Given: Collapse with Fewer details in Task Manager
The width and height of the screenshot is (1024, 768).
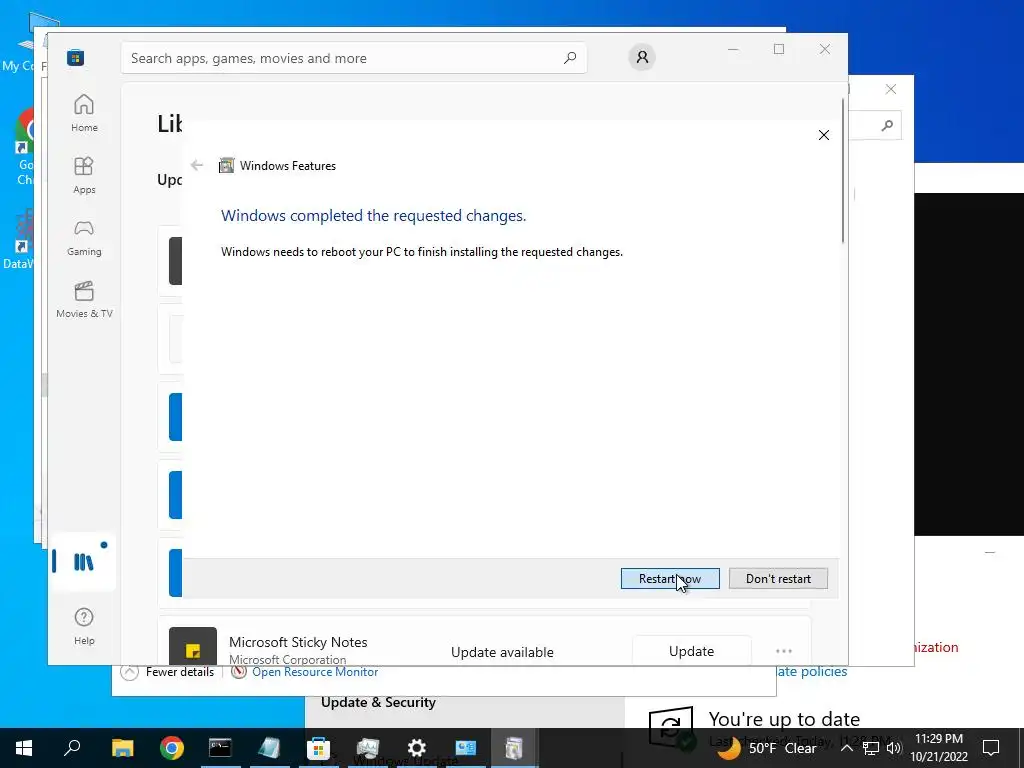Looking at the screenshot, I should point(168,672).
